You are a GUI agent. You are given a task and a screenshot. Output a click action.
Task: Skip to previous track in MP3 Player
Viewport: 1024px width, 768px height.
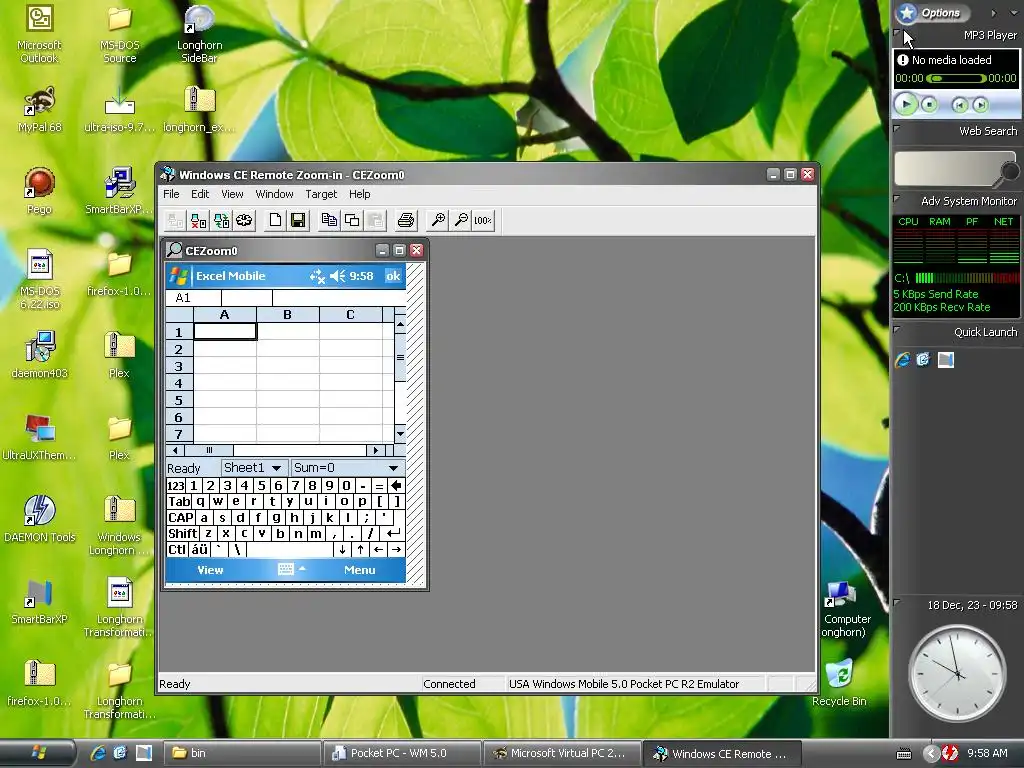(959, 104)
